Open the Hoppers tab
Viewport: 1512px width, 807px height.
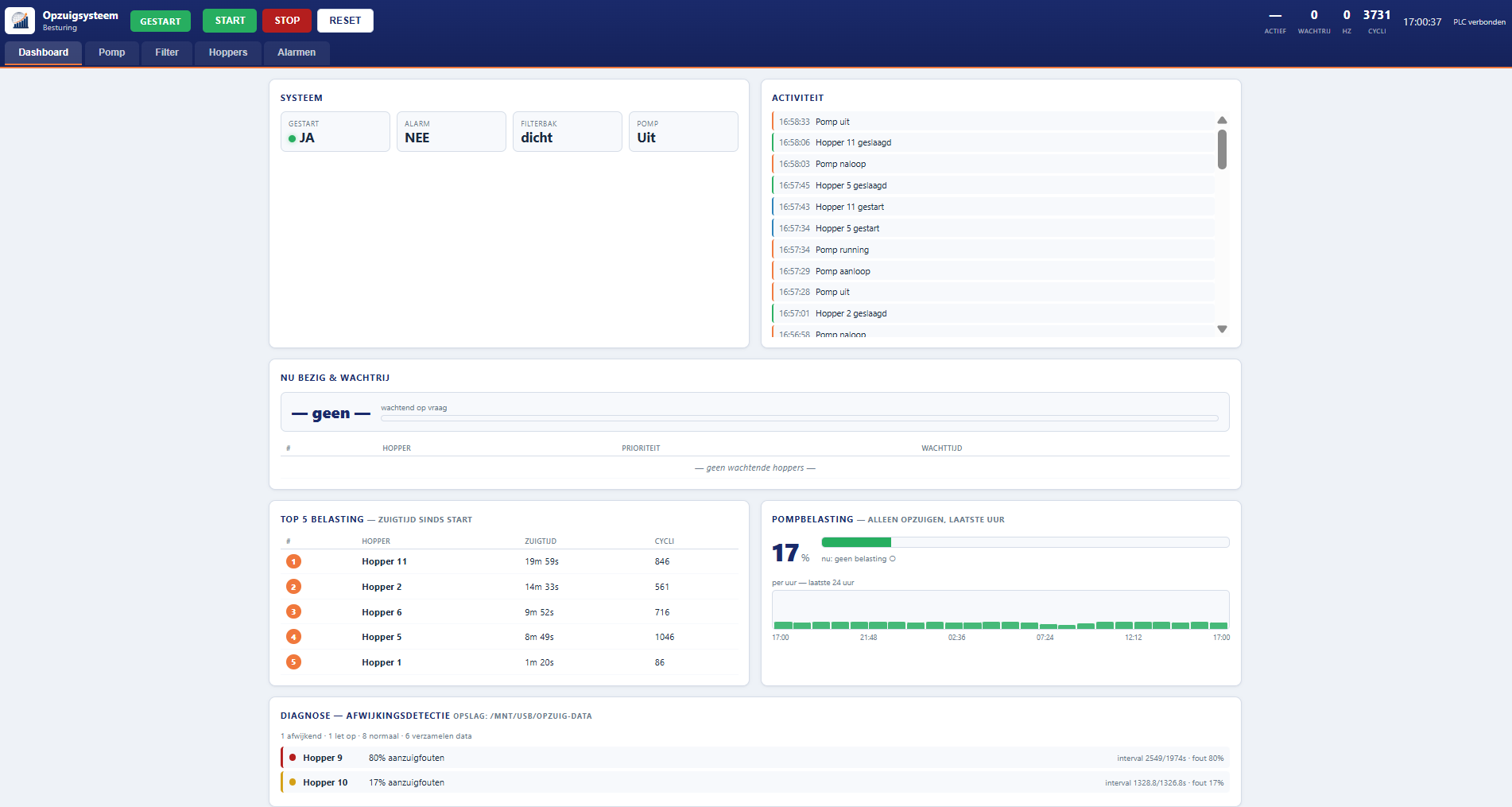pos(228,52)
